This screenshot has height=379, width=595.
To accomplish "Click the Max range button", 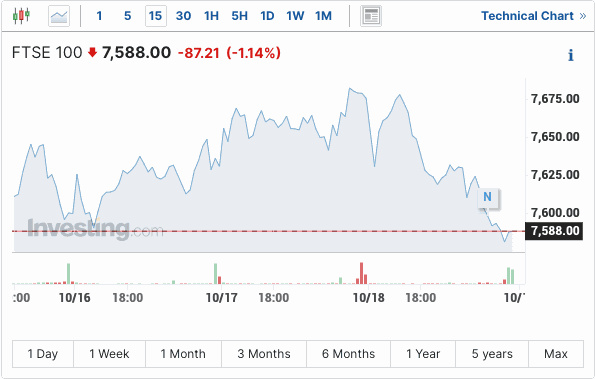I will coord(556,354).
